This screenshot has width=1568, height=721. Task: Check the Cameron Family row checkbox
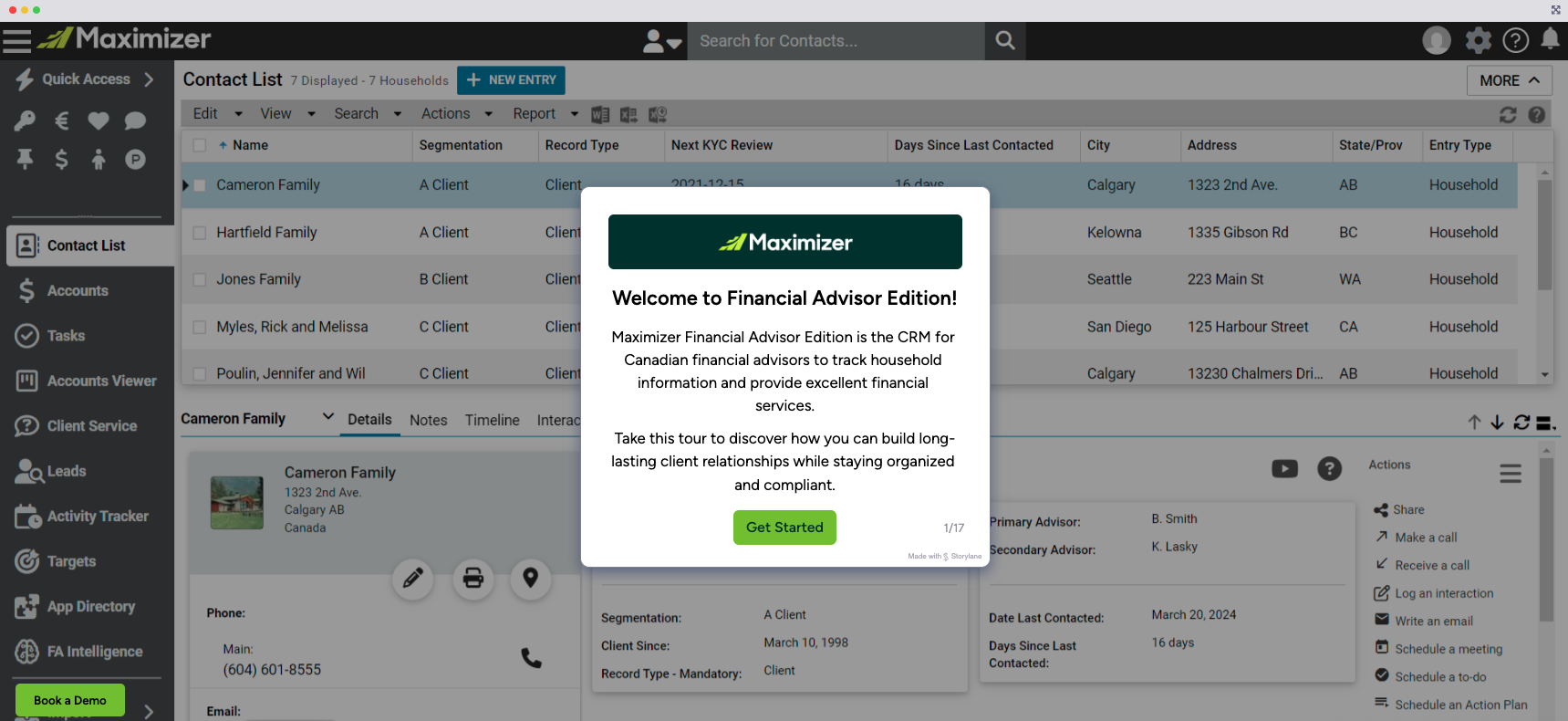pos(200,185)
